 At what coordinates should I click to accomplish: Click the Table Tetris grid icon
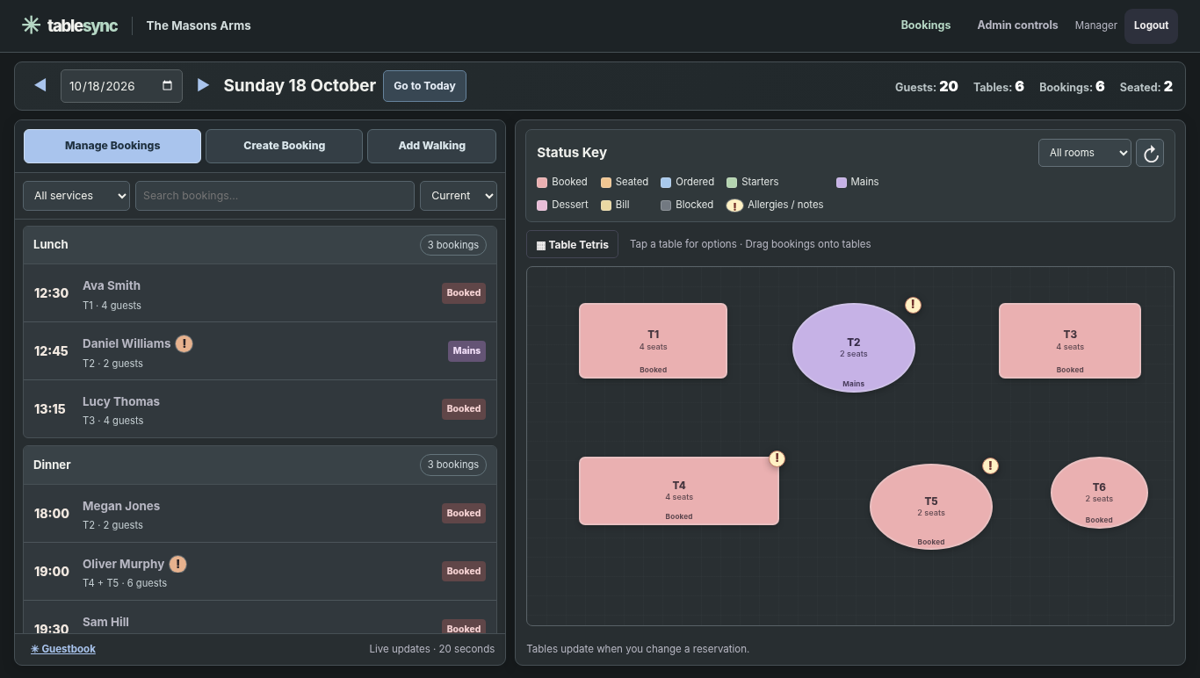click(x=541, y=245)
